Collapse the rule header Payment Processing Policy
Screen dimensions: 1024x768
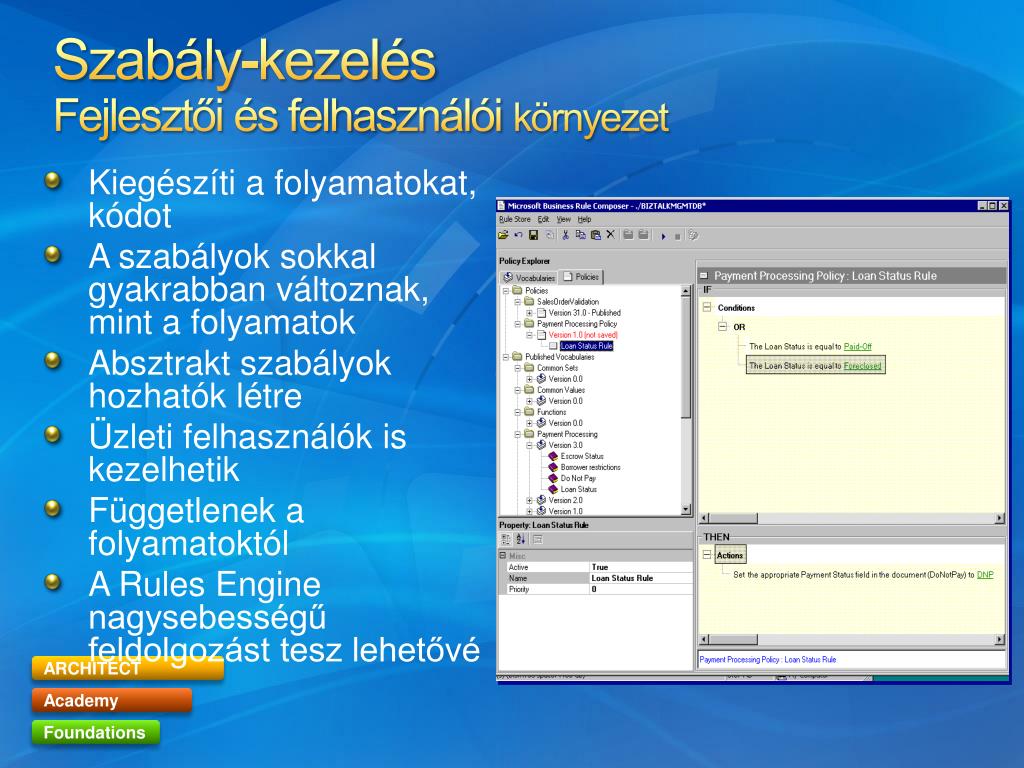pyautogui.click(x=704, y=276)
